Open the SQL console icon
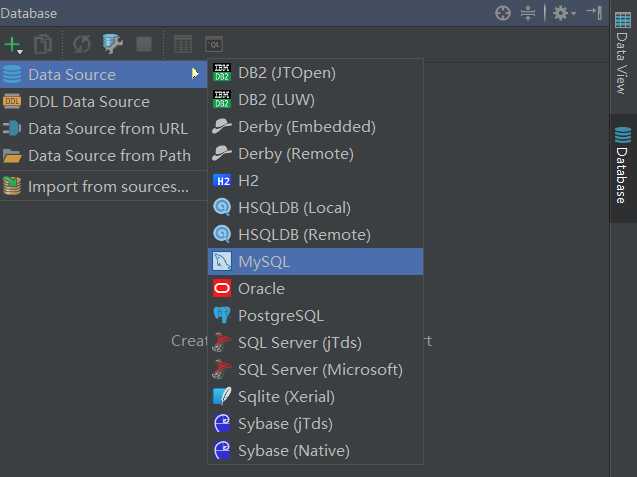The height and width of the screenshot is (477, 637). point(214,44)
